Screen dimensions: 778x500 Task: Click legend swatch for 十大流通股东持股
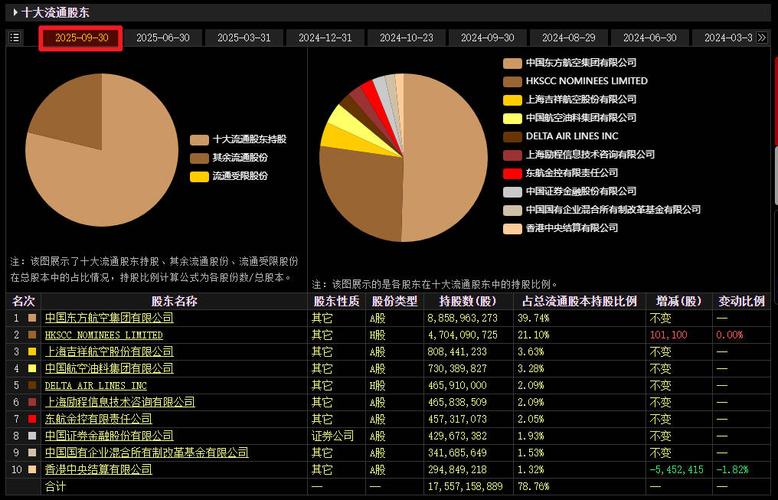pyautogui.click(x=199, y=140)
